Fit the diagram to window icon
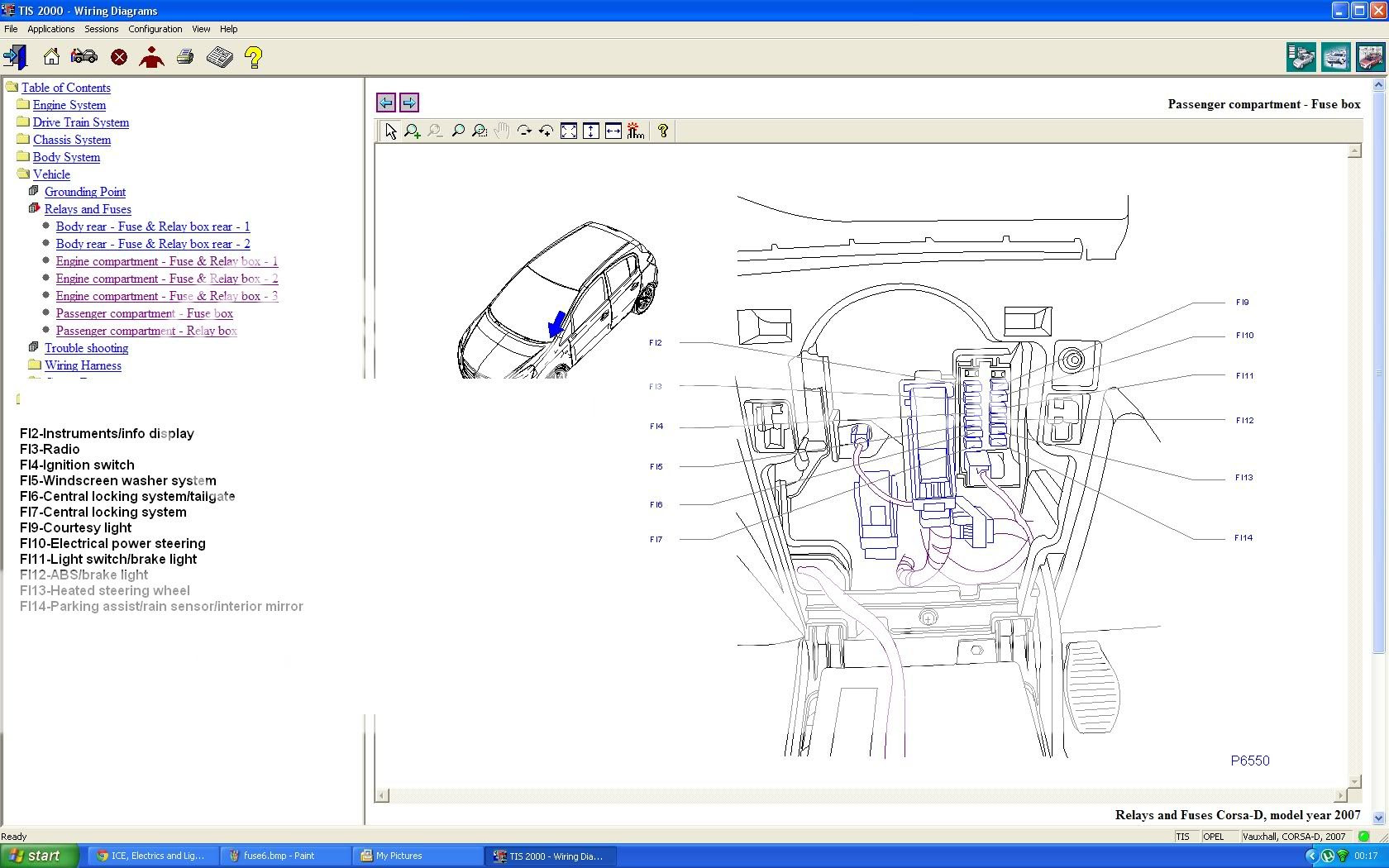Screen dimensions: 1389x868 pyautogui.click(x=569, y=131)
